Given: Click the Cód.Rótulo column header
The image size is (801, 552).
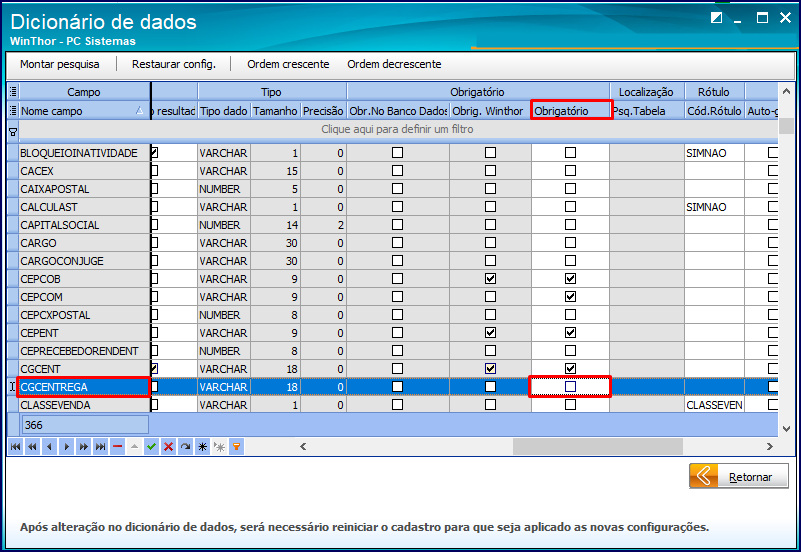Looking at the screenshot, I should click(x=715, y=111).
